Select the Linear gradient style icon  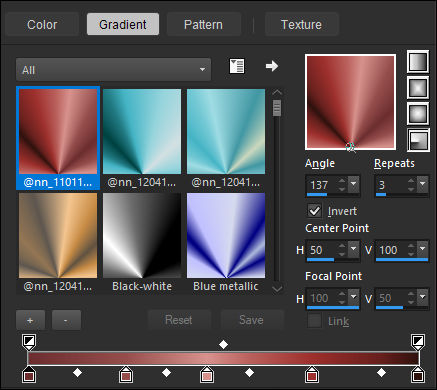[x=418, y=62]
